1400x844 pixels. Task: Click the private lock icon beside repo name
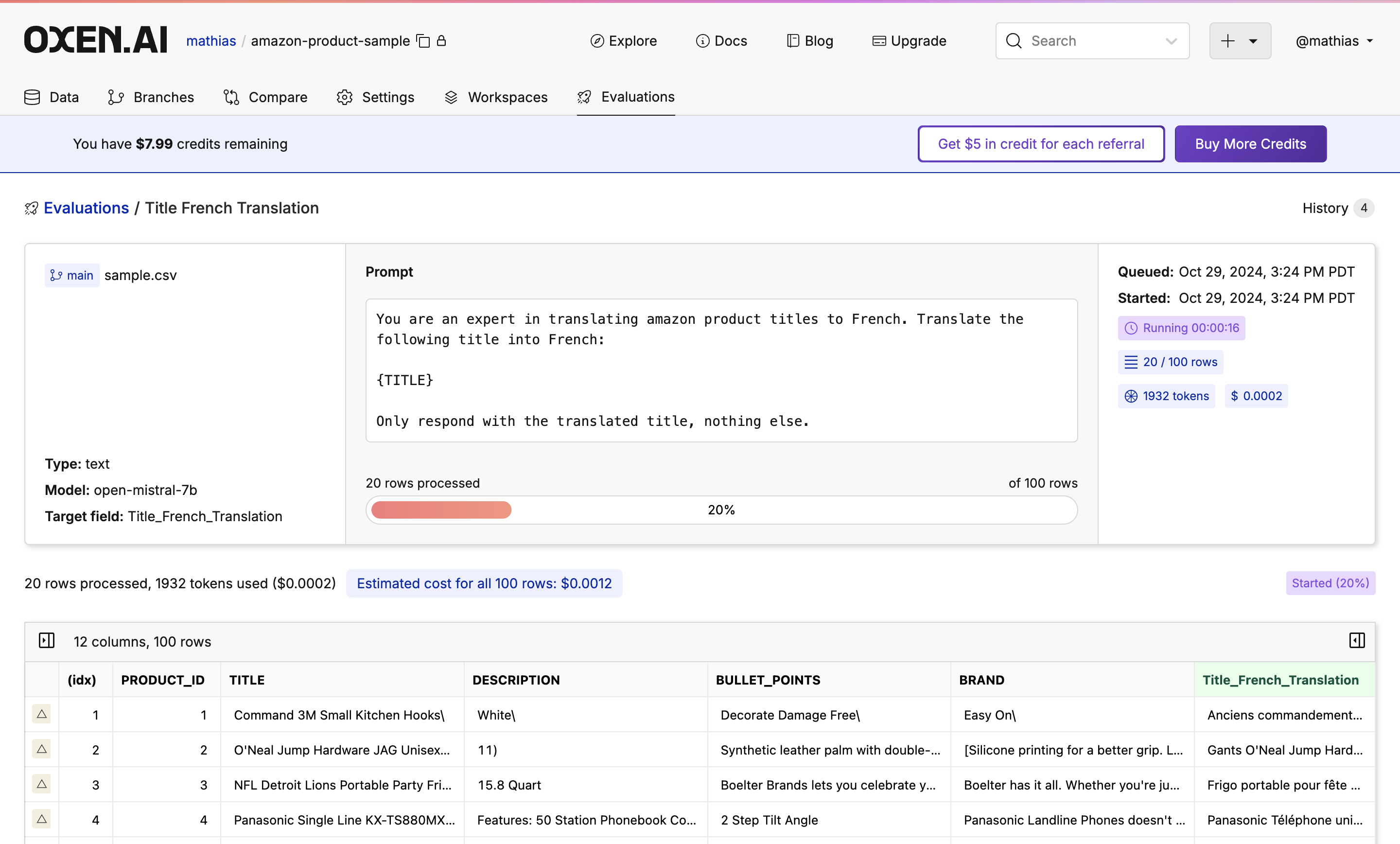[441, 41]
